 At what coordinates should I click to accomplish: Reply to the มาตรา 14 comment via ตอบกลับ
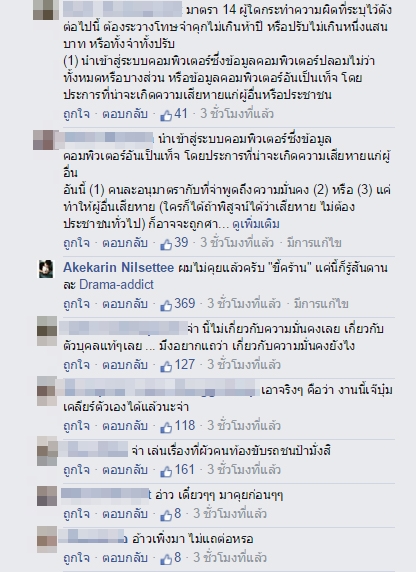[x=125, y=114]
